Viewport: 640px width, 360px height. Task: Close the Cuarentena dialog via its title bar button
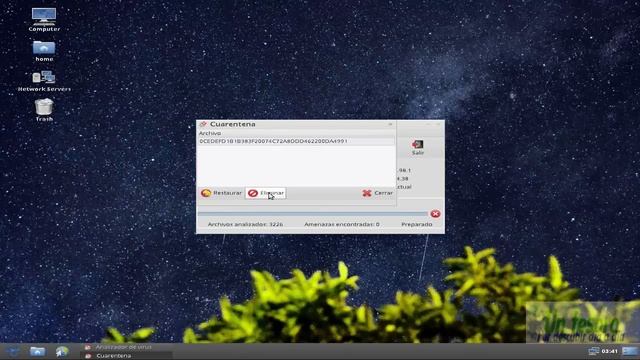click(x=390, y=124)
